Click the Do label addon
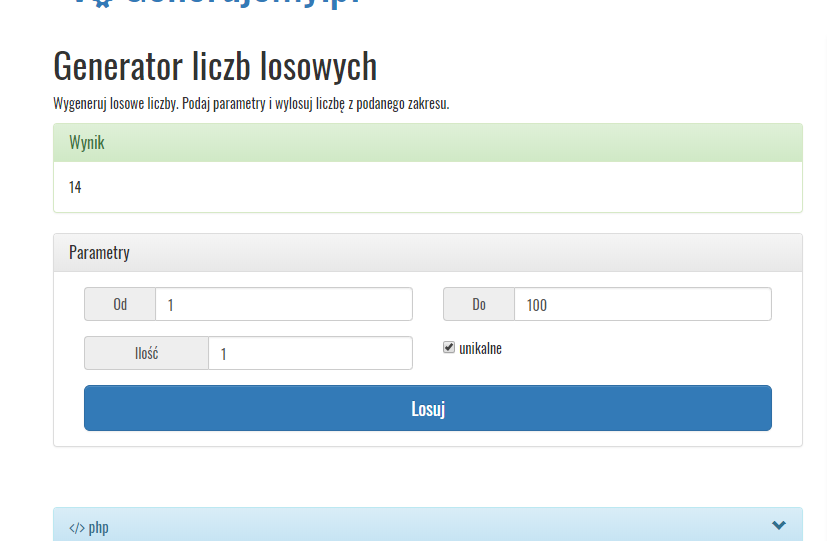The image size is (827, 541). [x=479, y=304]
